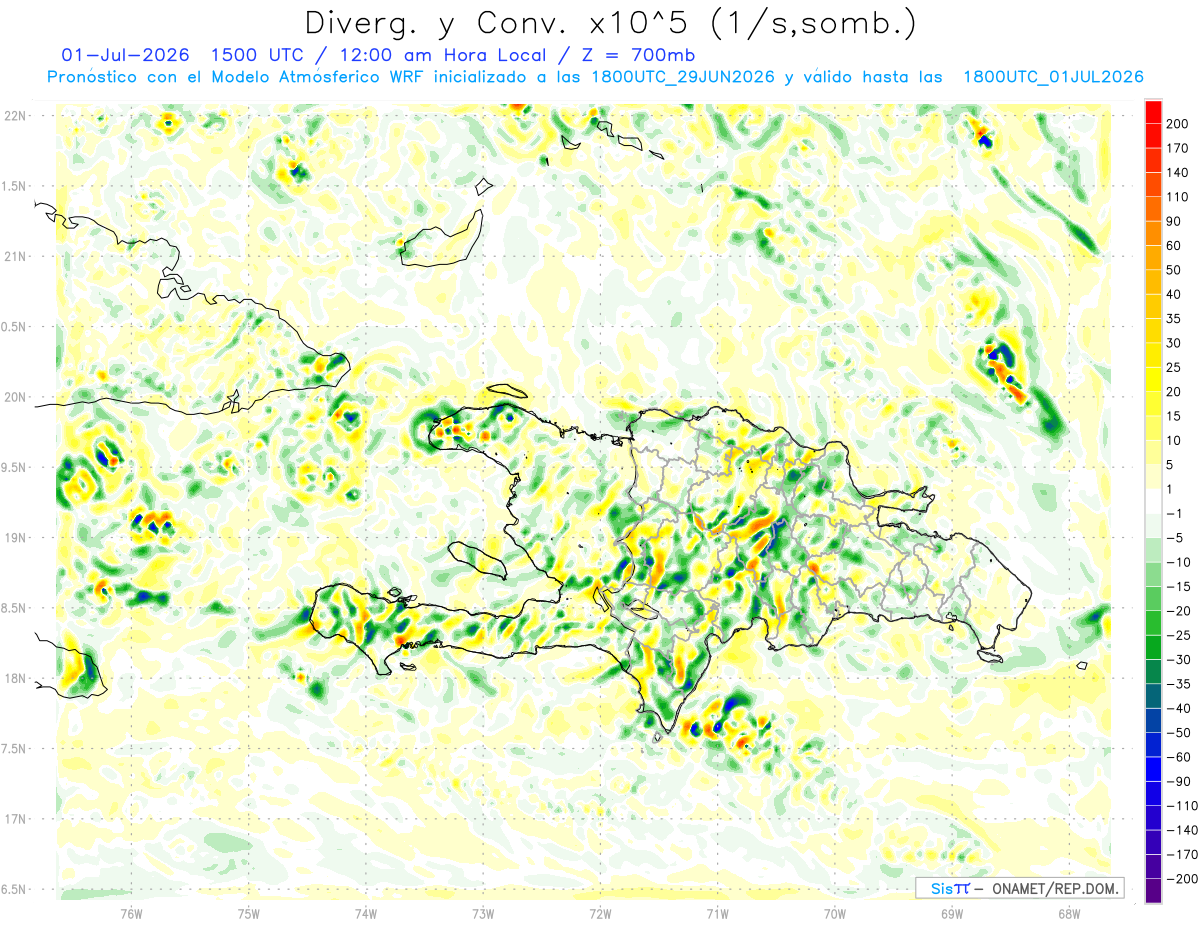Click the 200 value on the color scale
Viewport: 1200px width, 927px height.
tap(1178, 123)
